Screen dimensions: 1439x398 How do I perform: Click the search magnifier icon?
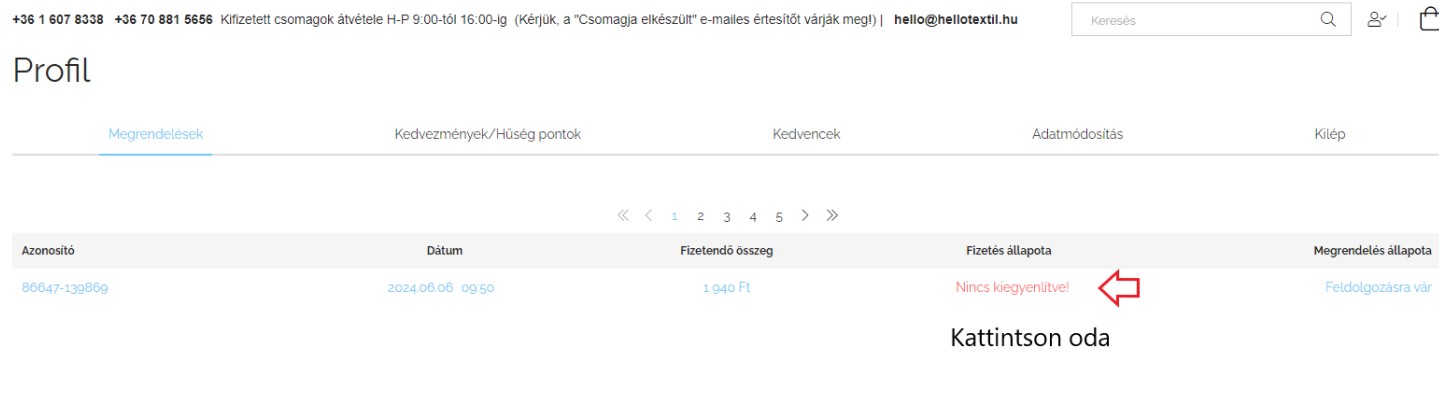1327,19
